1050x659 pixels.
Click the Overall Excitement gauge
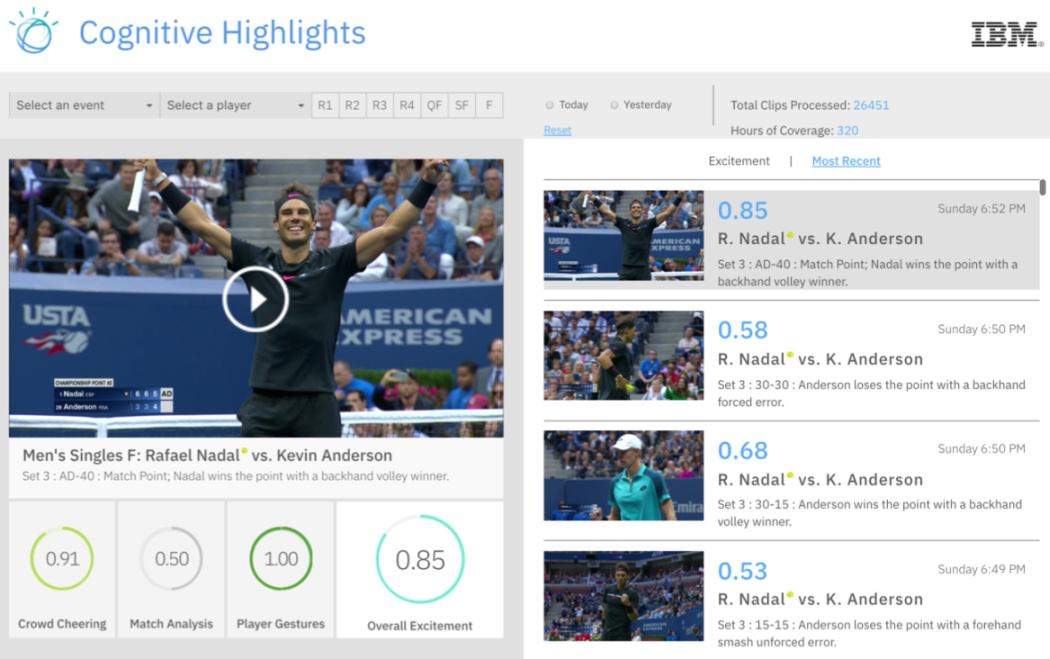[x=420, y=559]
